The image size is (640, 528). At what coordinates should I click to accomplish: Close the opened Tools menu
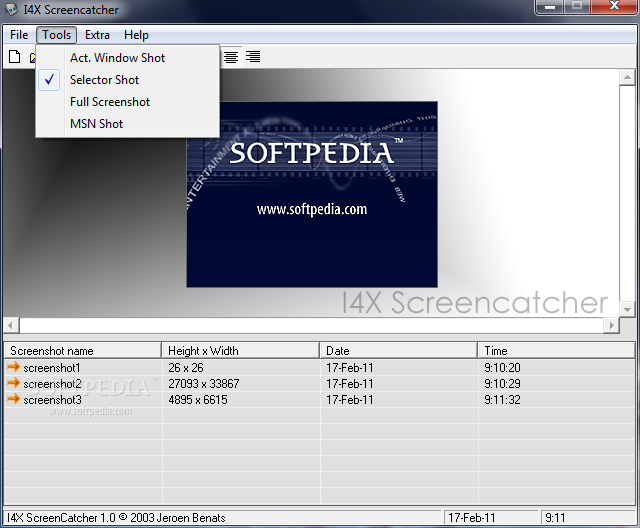(x=57, y=35)
